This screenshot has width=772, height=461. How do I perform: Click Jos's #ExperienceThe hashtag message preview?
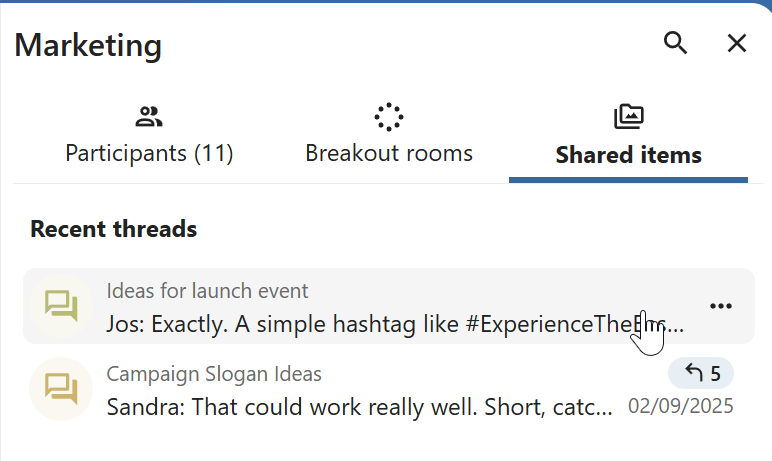point(395,324)
